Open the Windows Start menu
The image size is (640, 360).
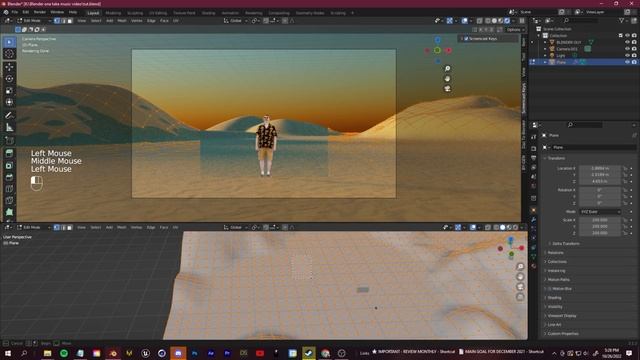8,353
